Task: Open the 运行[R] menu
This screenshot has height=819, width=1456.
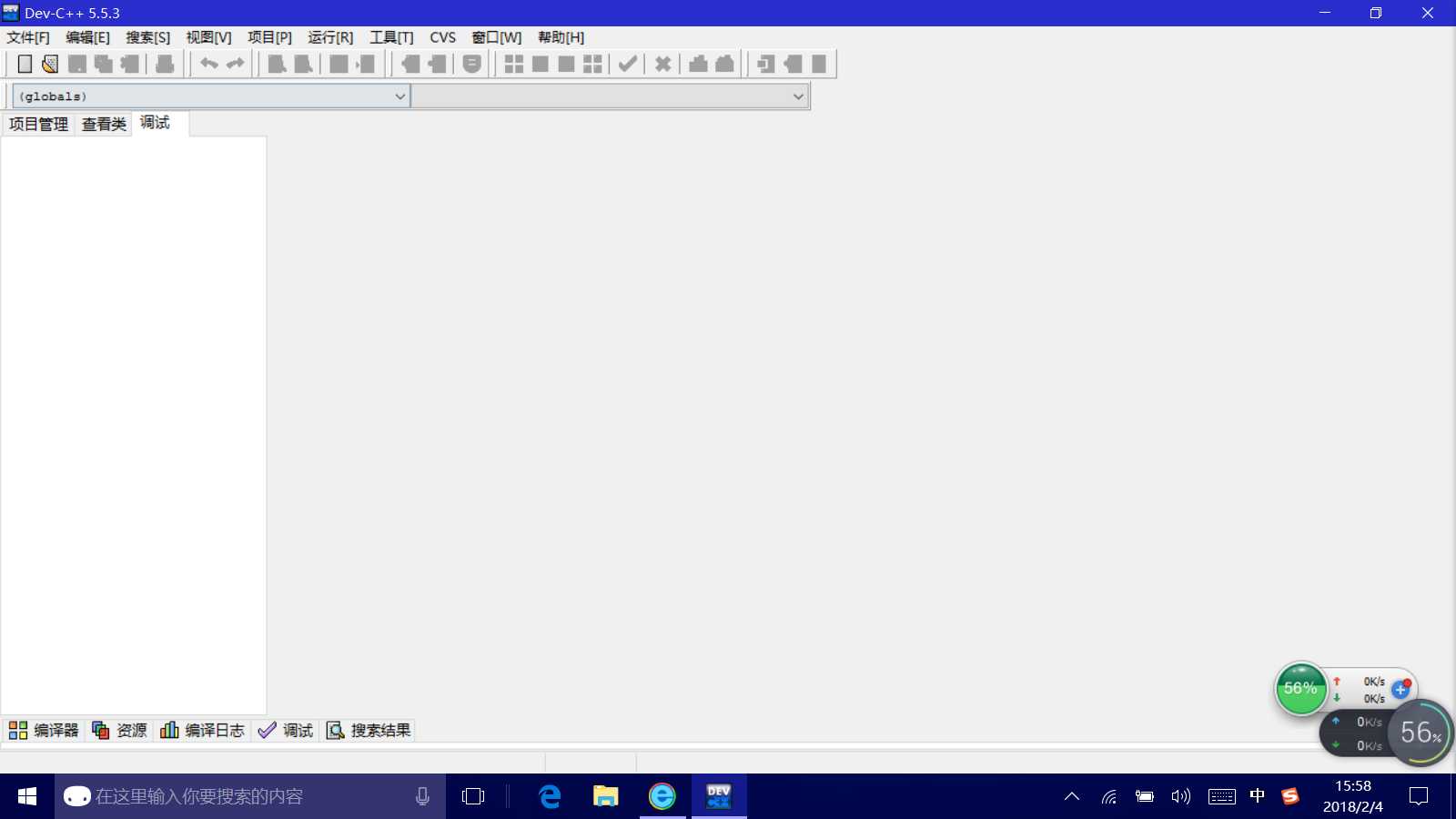Action: [x=331, y=37]
